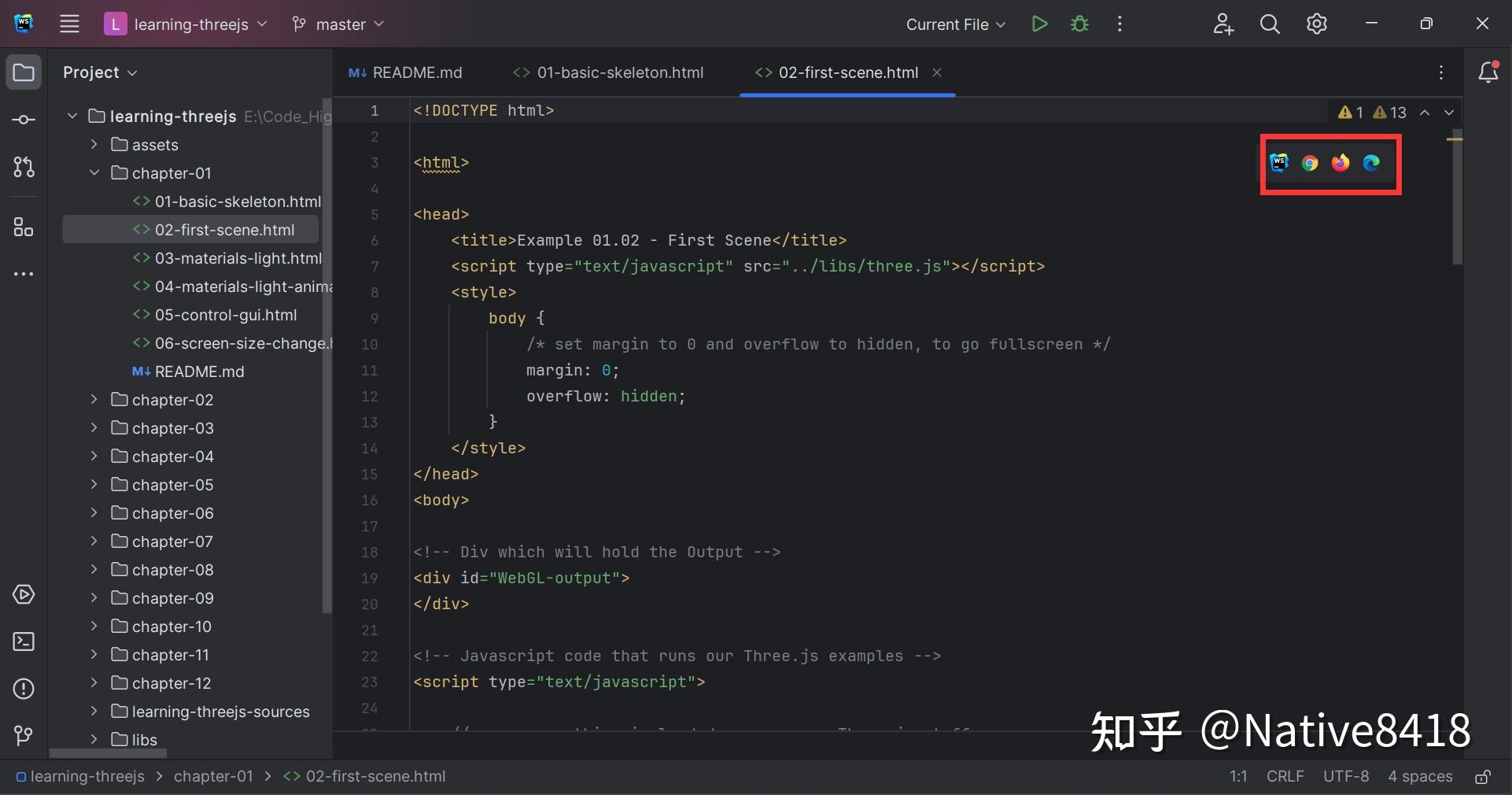The width and height of the screenshot is (1512, 795).
Task: Switch to the README.md tab
Action: 415,72
